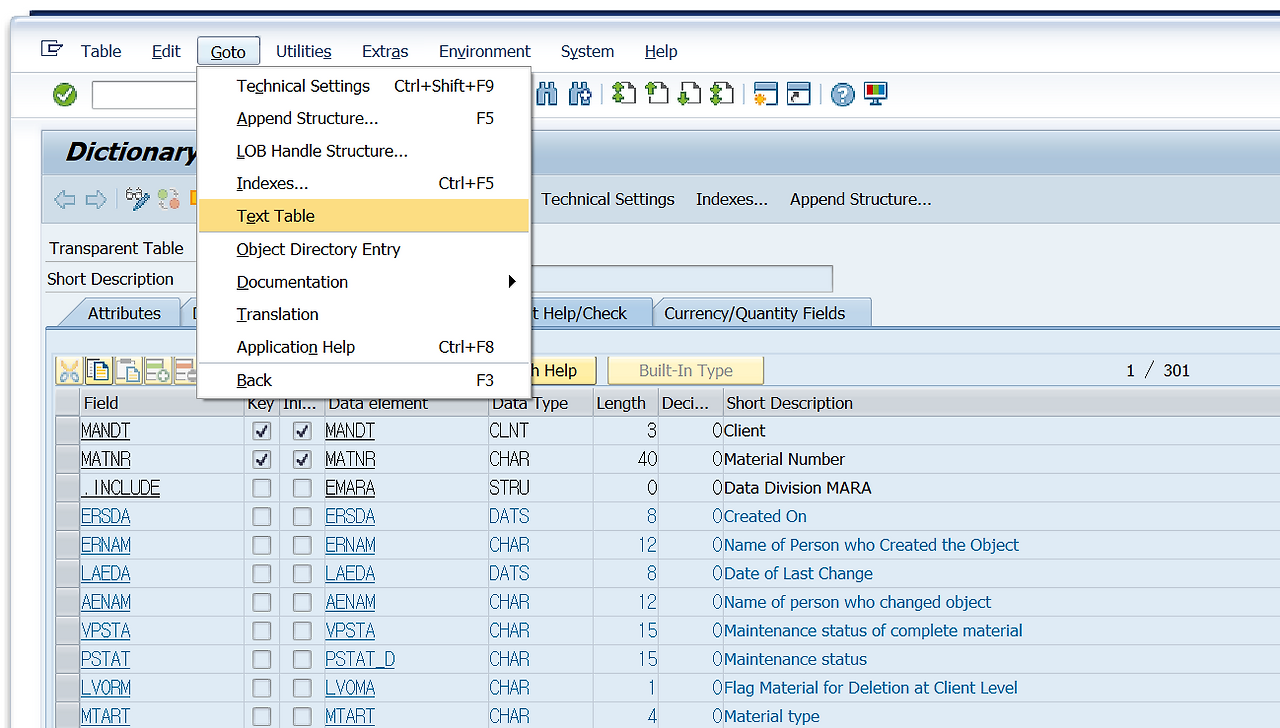Open the Table menu

(101, 51)
